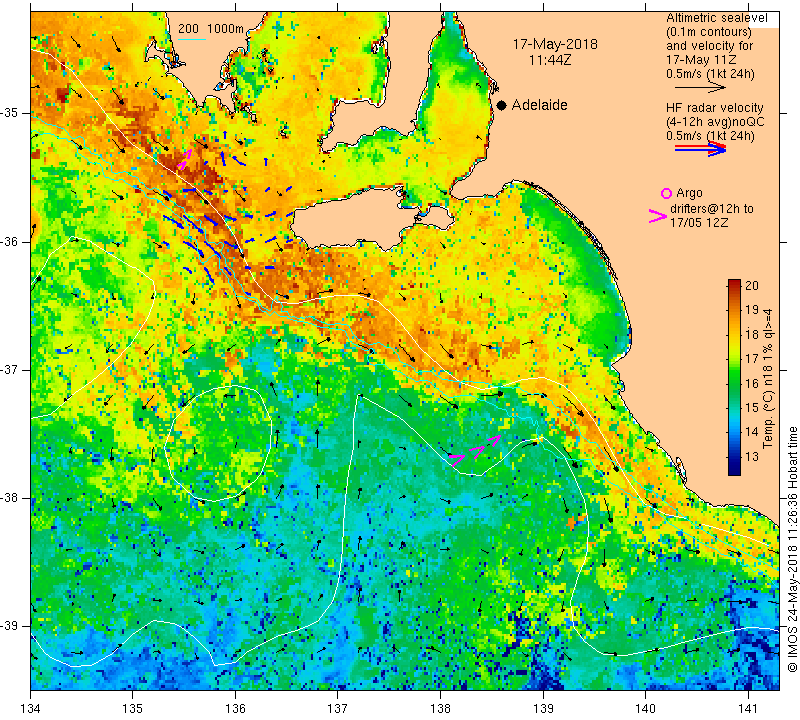Click the 'drifters@12h to' legend text

pos(711,209)
